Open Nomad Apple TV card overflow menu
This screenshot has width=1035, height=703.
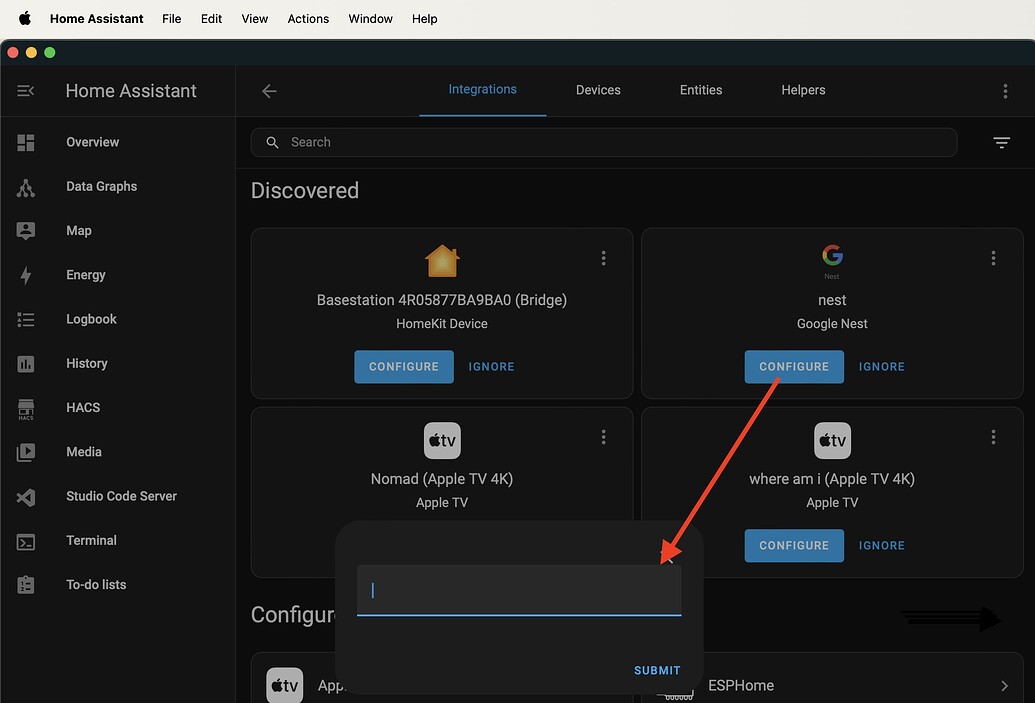point(603,437)
